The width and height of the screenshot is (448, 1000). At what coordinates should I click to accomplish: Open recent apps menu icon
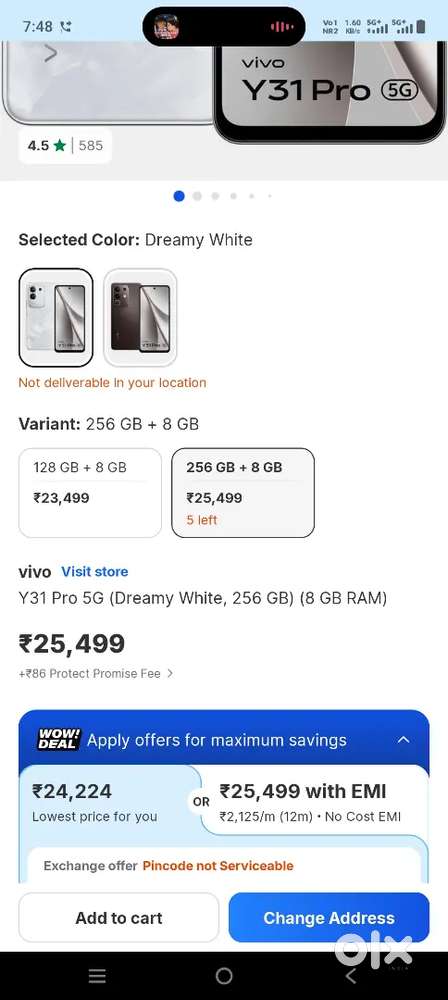[x=97, y=975]
